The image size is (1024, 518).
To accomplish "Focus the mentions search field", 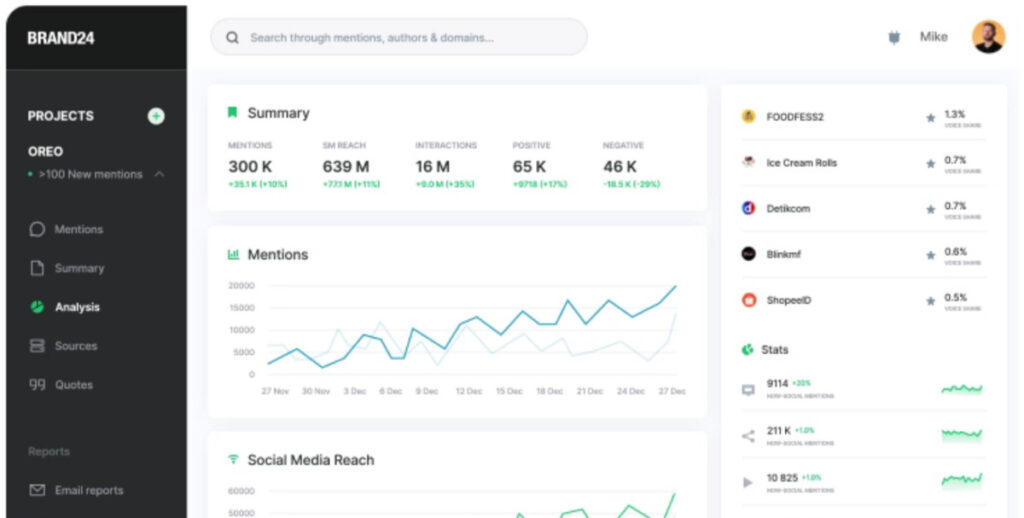I will tap(399, 37).
